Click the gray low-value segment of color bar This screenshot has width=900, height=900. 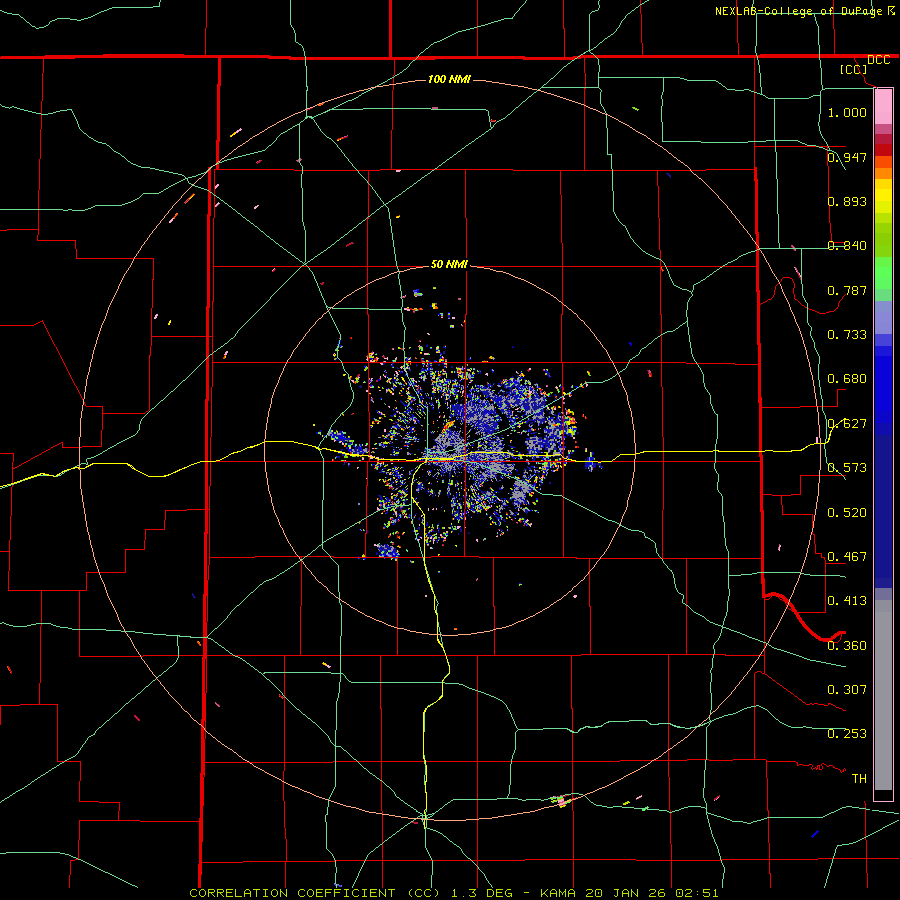tap(883, 695)
